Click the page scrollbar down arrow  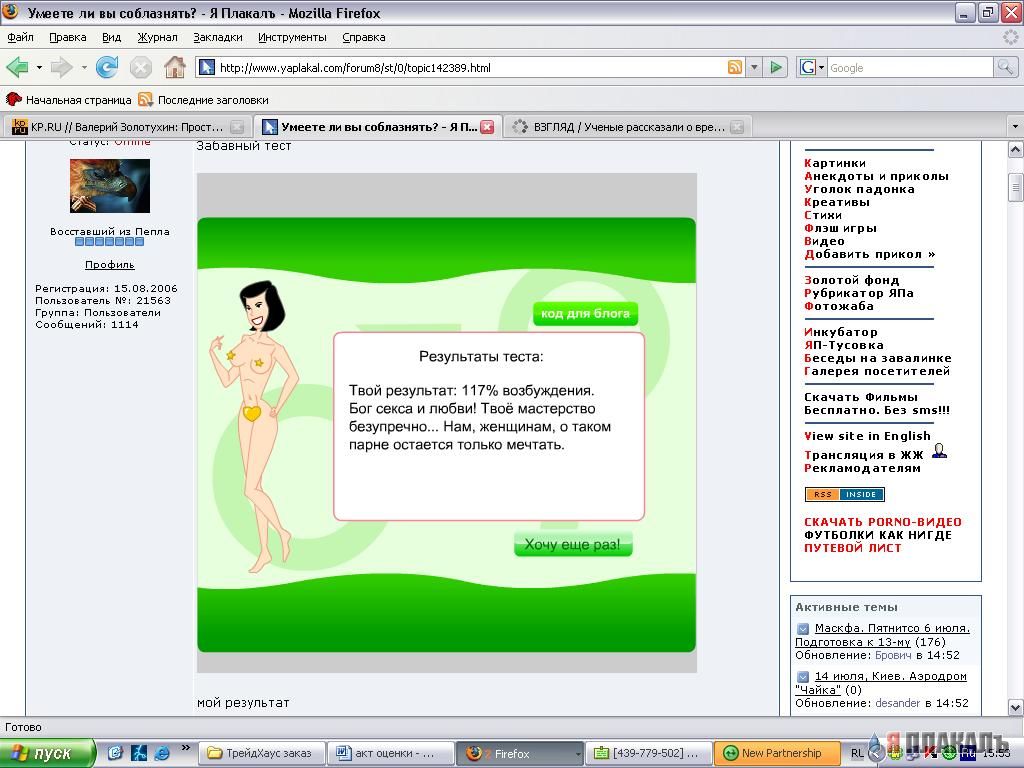coord(1015,707)
